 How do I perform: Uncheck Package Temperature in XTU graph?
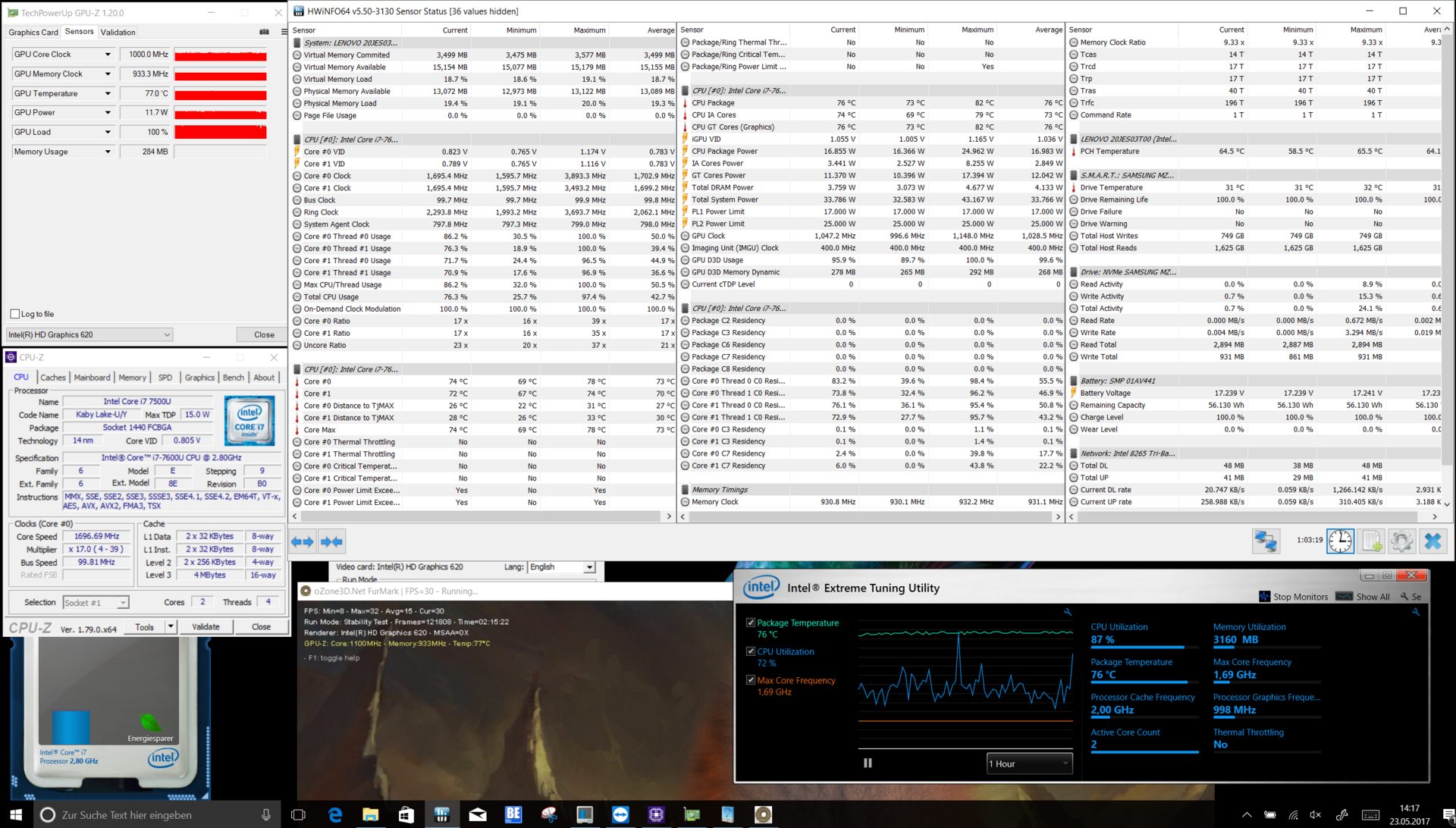coord(751,623)
